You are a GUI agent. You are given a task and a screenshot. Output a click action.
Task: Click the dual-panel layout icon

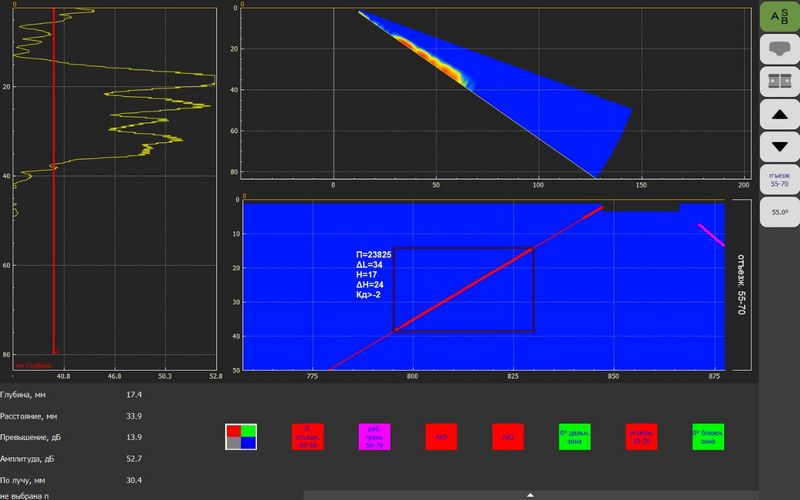(779, 81)
